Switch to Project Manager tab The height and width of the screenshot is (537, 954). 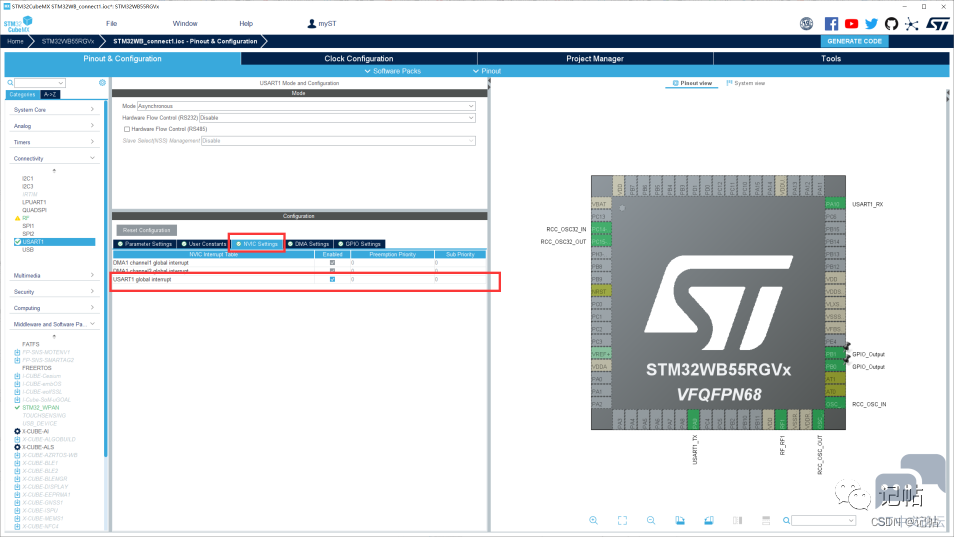pyautogui.click(x=595, y=58)
